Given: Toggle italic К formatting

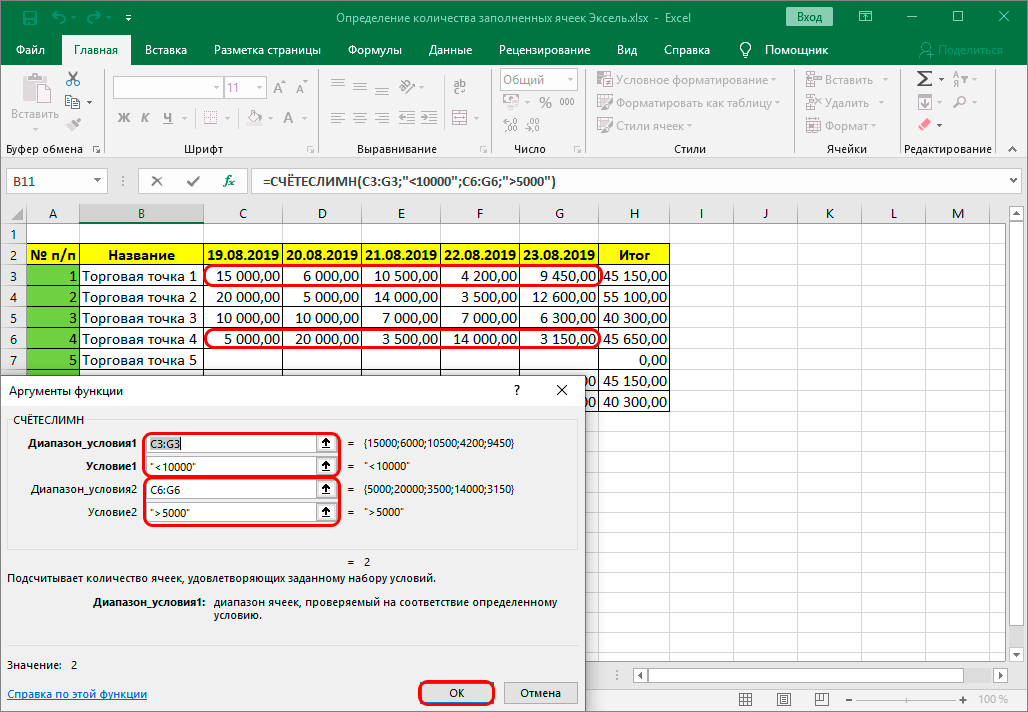Looking at the screenshot, I should (145, 118).
